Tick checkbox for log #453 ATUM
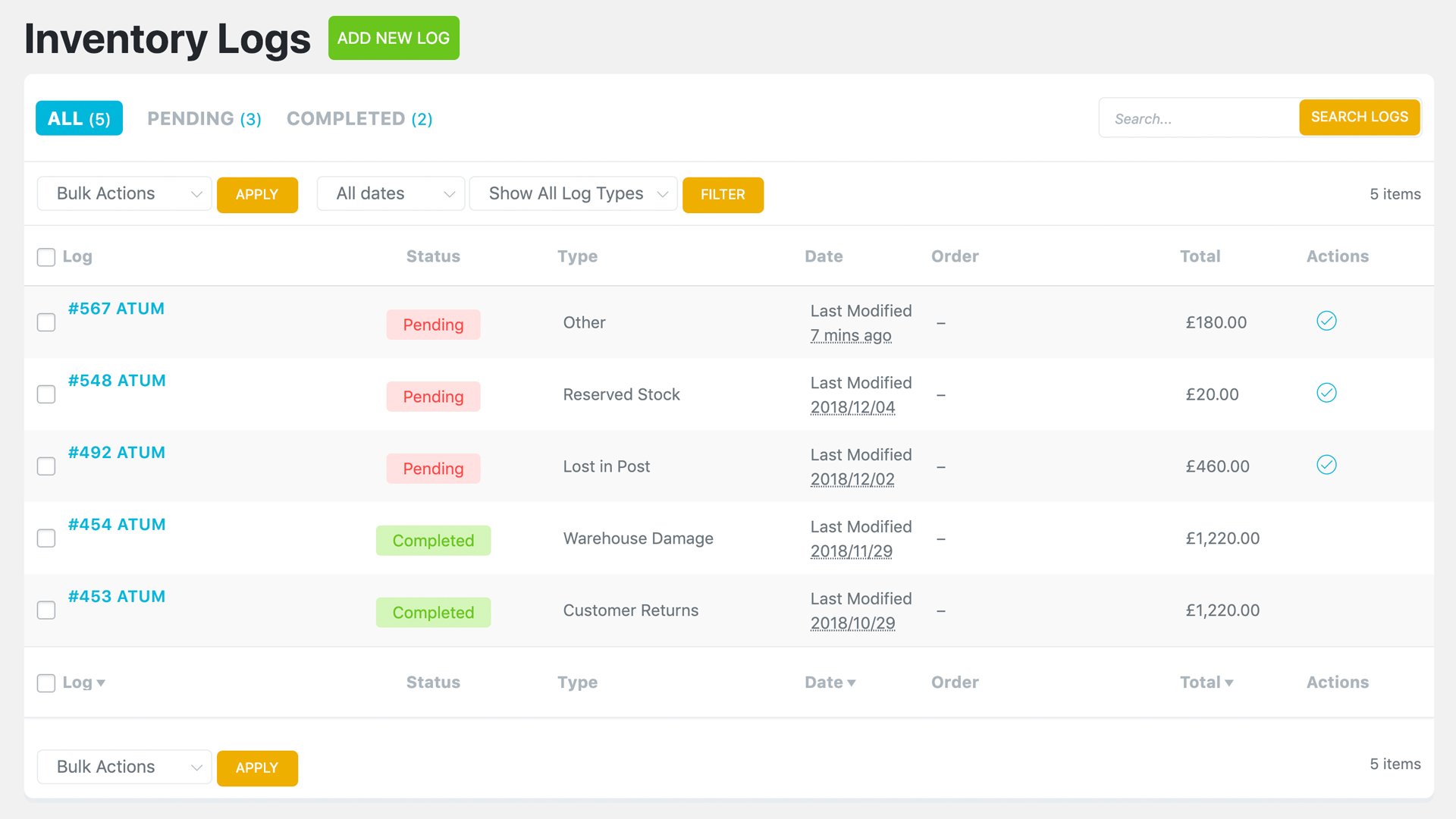The height and width of the screenshot is (819, 1456). (x=46, y=610)
